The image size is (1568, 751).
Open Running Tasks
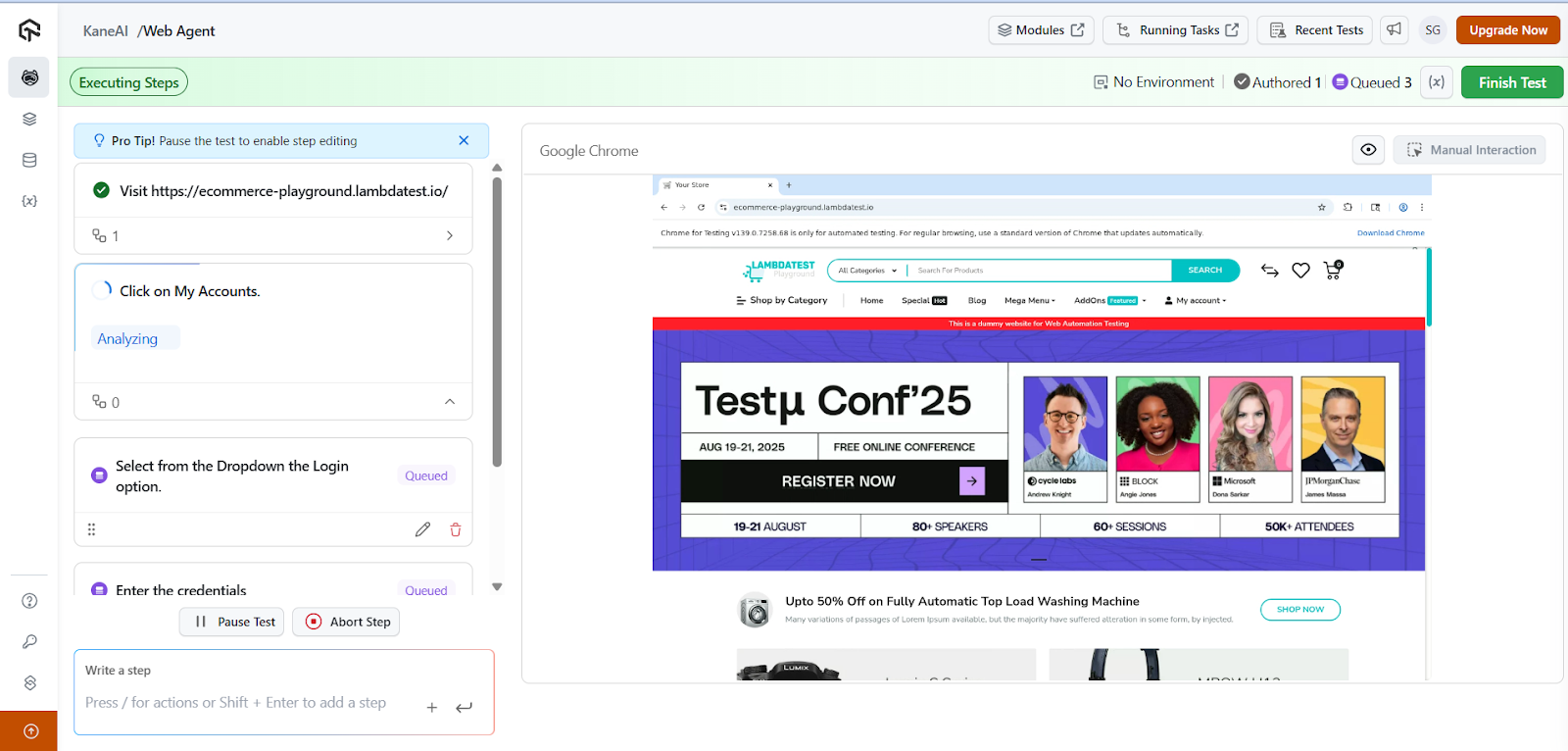pos(1176,30)
